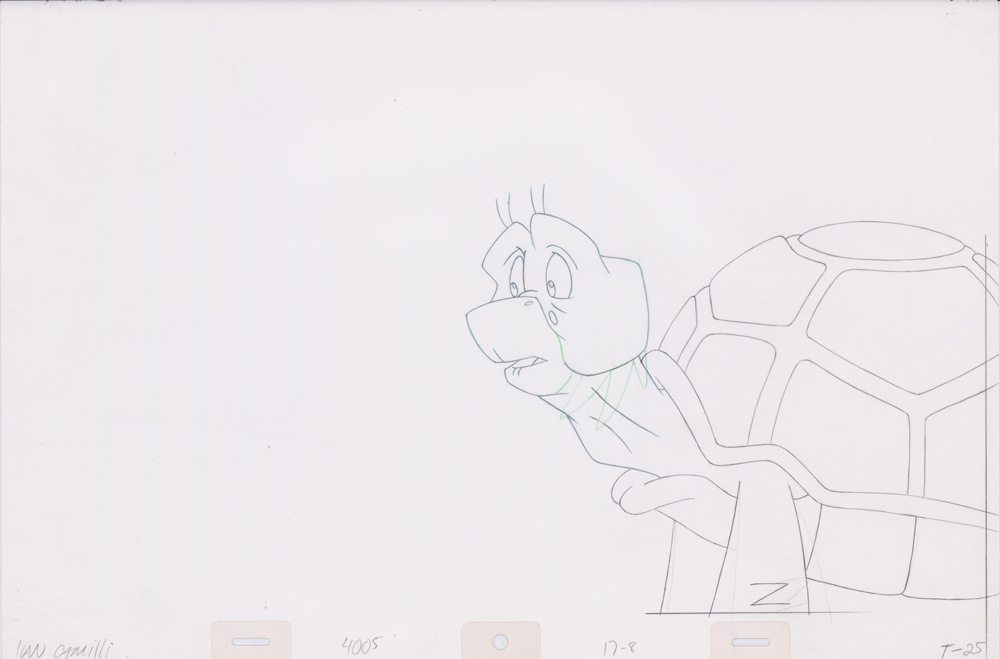1000x659 pixels.
Task: Click the turtle's left eye
Action: click(x=514, y=287)
